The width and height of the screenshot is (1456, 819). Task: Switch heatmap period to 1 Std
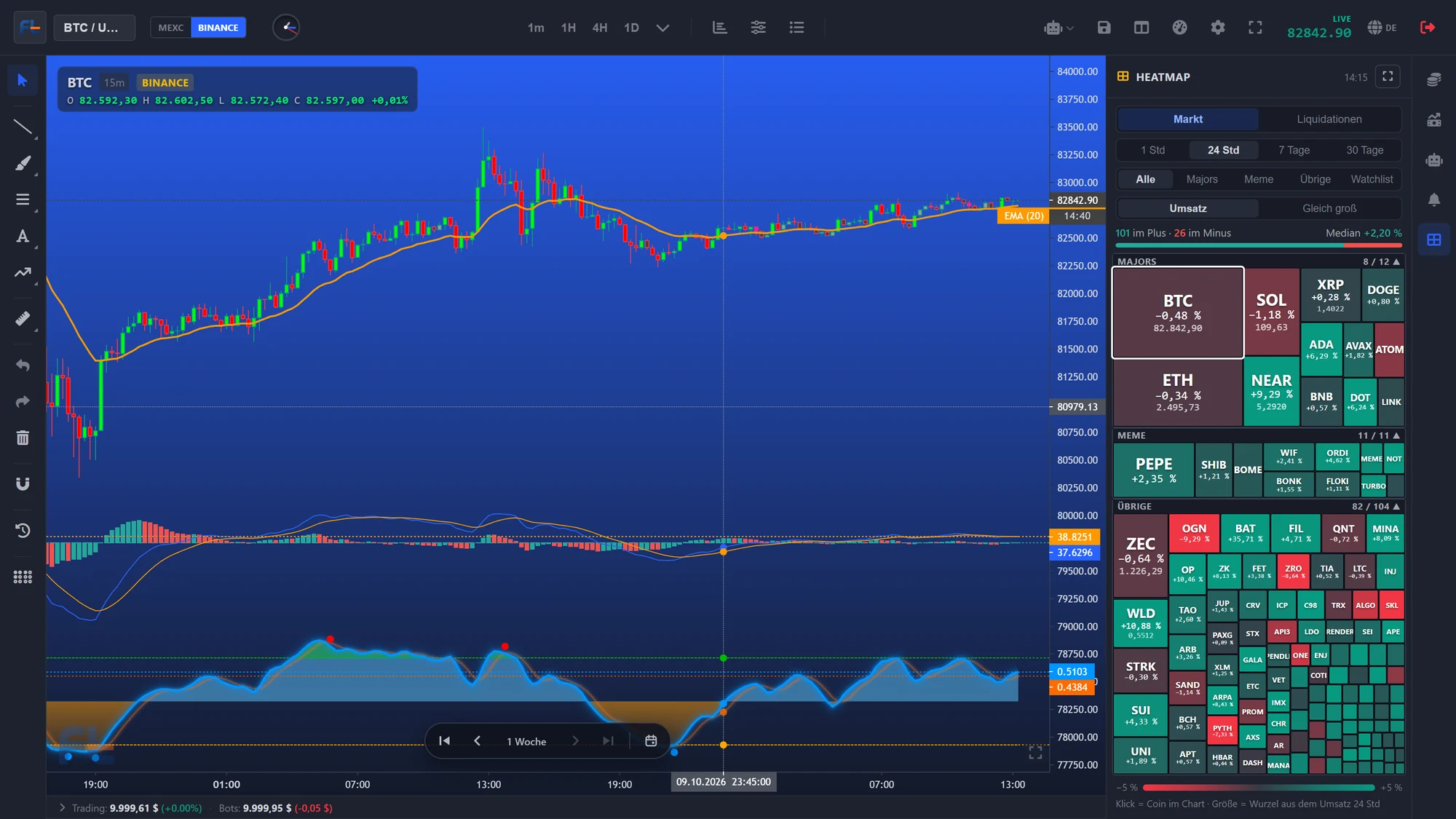(1152, 150)
